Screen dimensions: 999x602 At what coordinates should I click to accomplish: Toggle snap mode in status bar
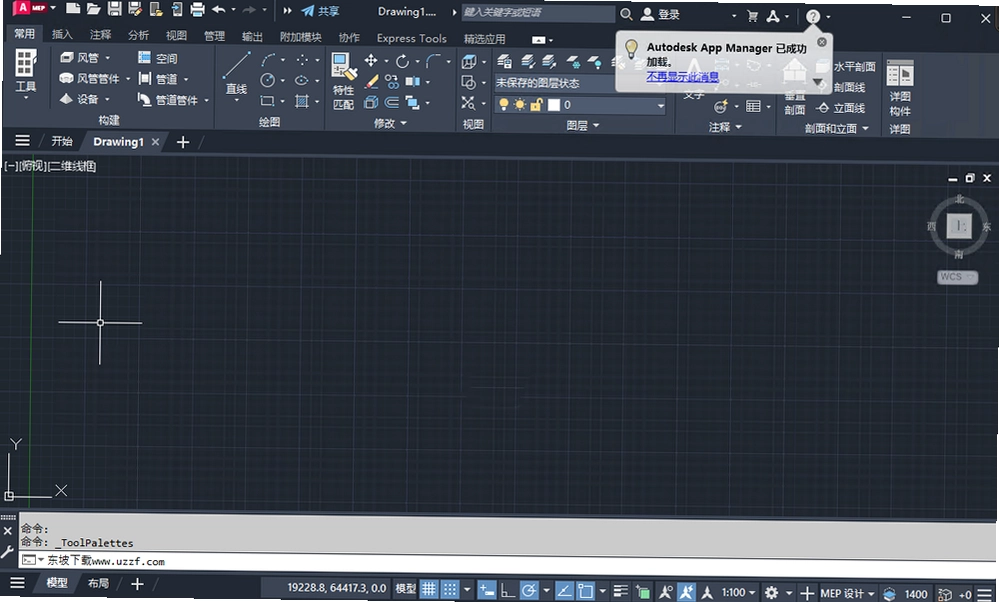point(450,591)
